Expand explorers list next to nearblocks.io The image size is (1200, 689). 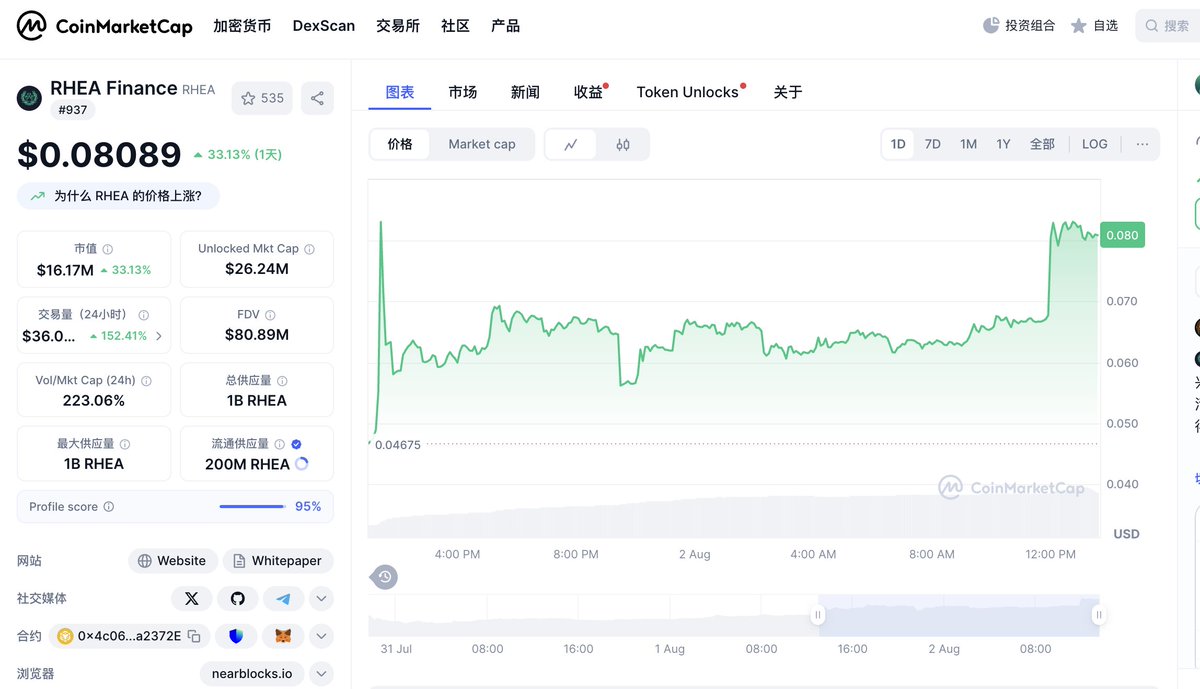click(321, 674)
